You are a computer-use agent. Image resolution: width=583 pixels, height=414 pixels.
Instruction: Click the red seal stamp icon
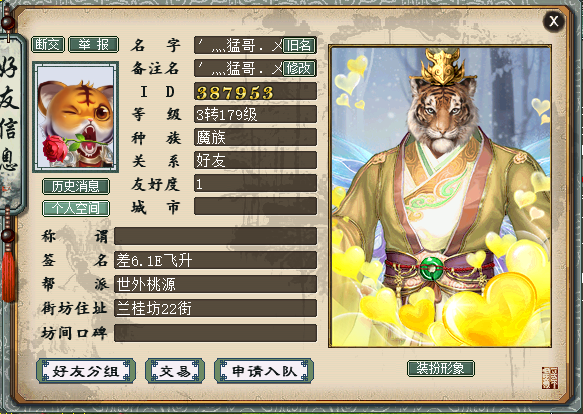(550, 378)
